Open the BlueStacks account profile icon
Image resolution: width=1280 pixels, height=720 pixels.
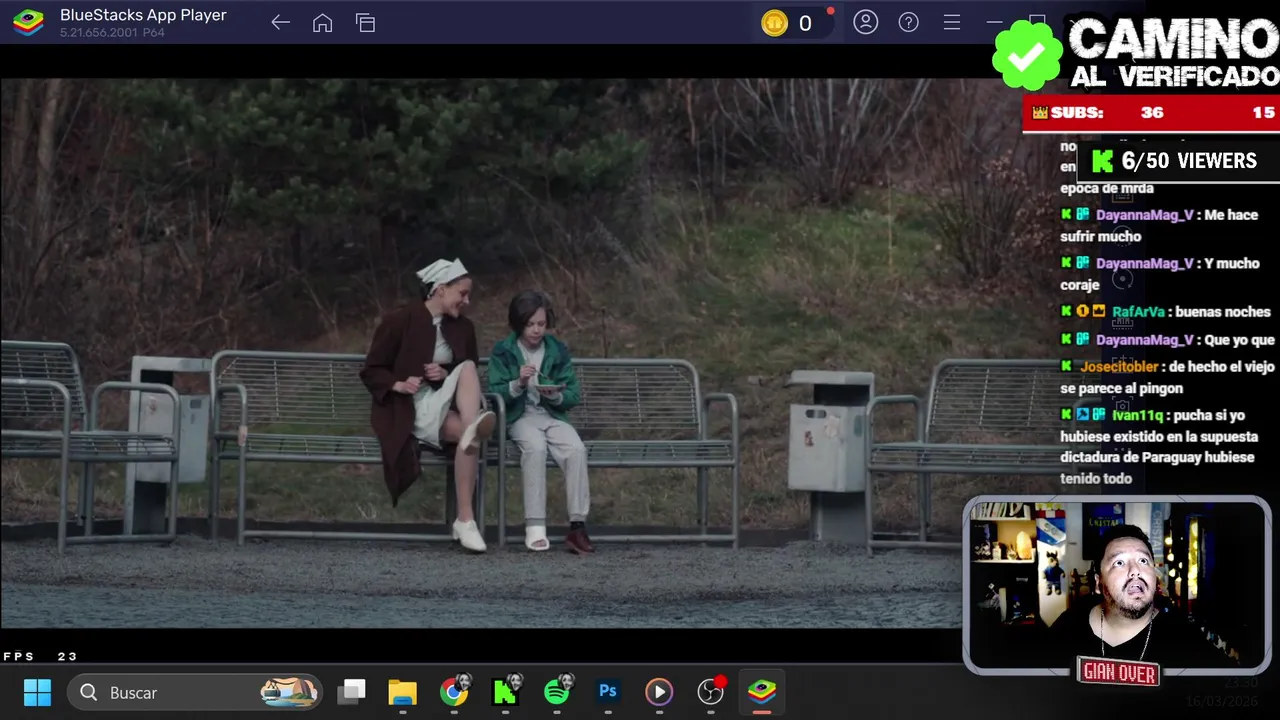[866, 22]
